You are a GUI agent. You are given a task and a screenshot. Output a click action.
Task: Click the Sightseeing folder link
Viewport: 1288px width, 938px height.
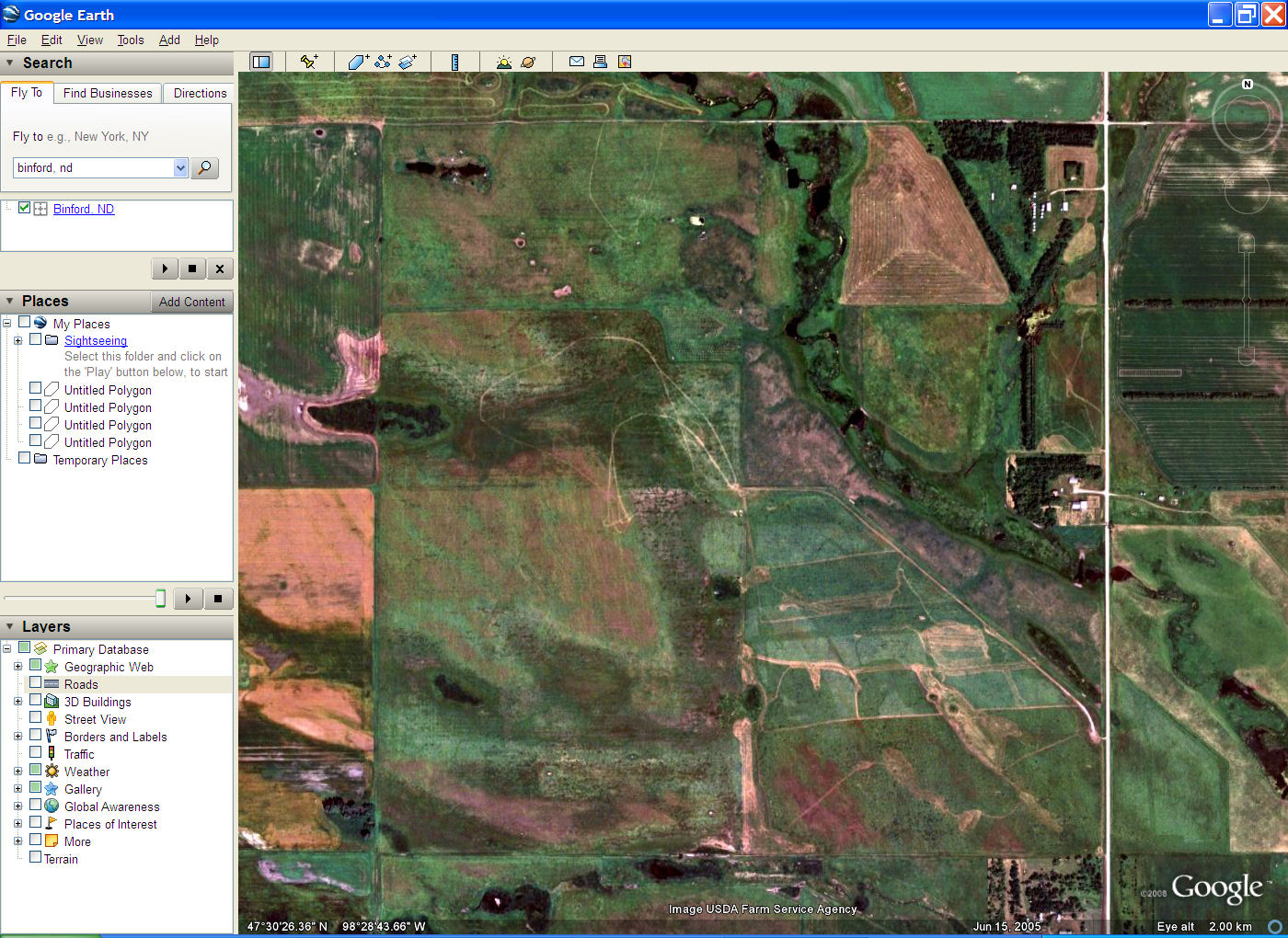pos(96,340)
